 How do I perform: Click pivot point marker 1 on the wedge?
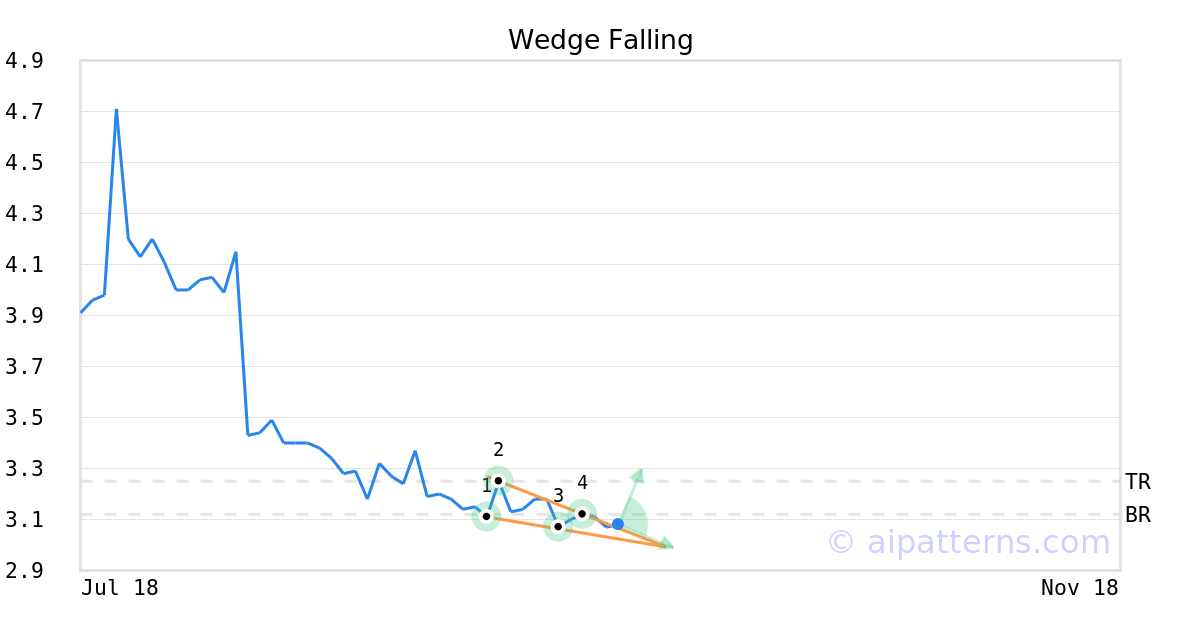pyautogui.click(x=486, y=516)
